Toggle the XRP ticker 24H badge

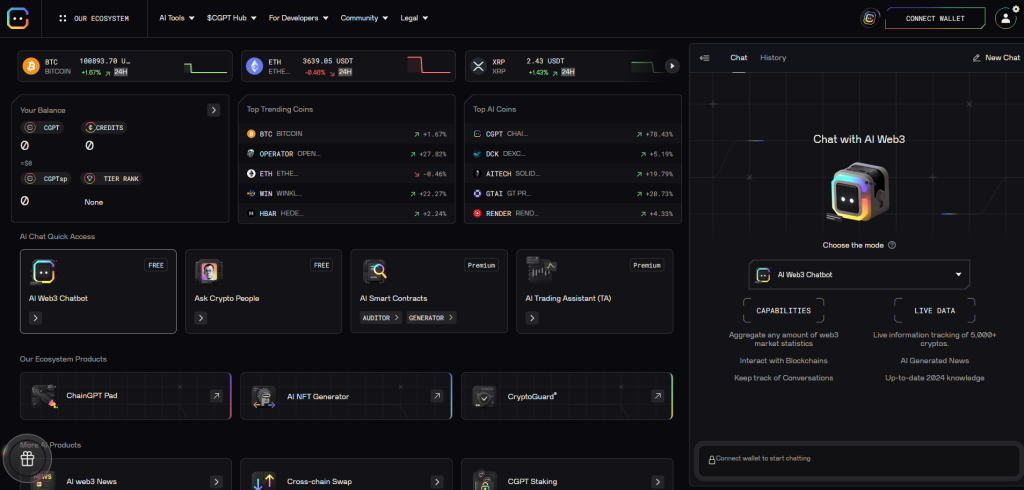coord(568,72)
